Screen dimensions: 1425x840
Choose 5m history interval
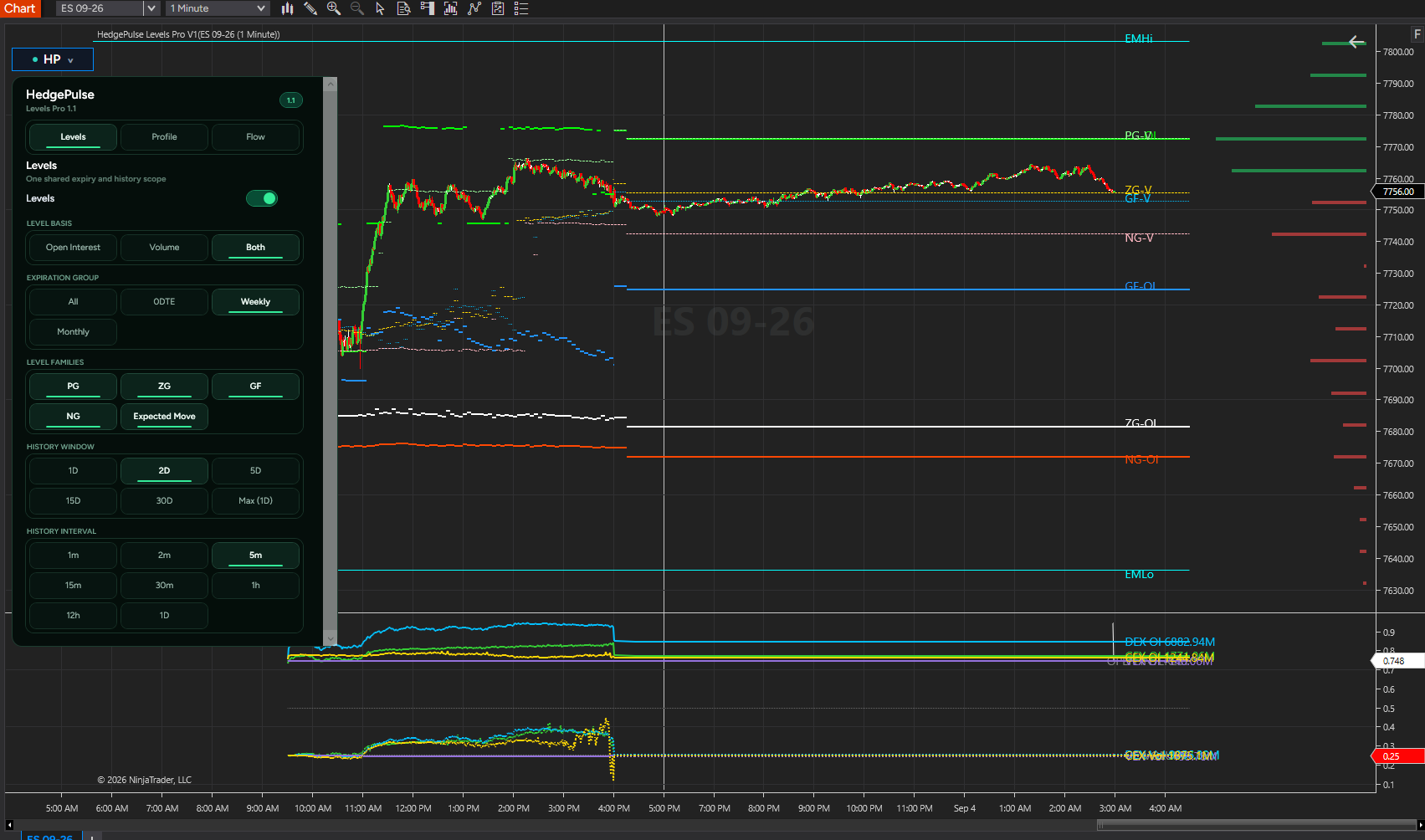point(255,556)
